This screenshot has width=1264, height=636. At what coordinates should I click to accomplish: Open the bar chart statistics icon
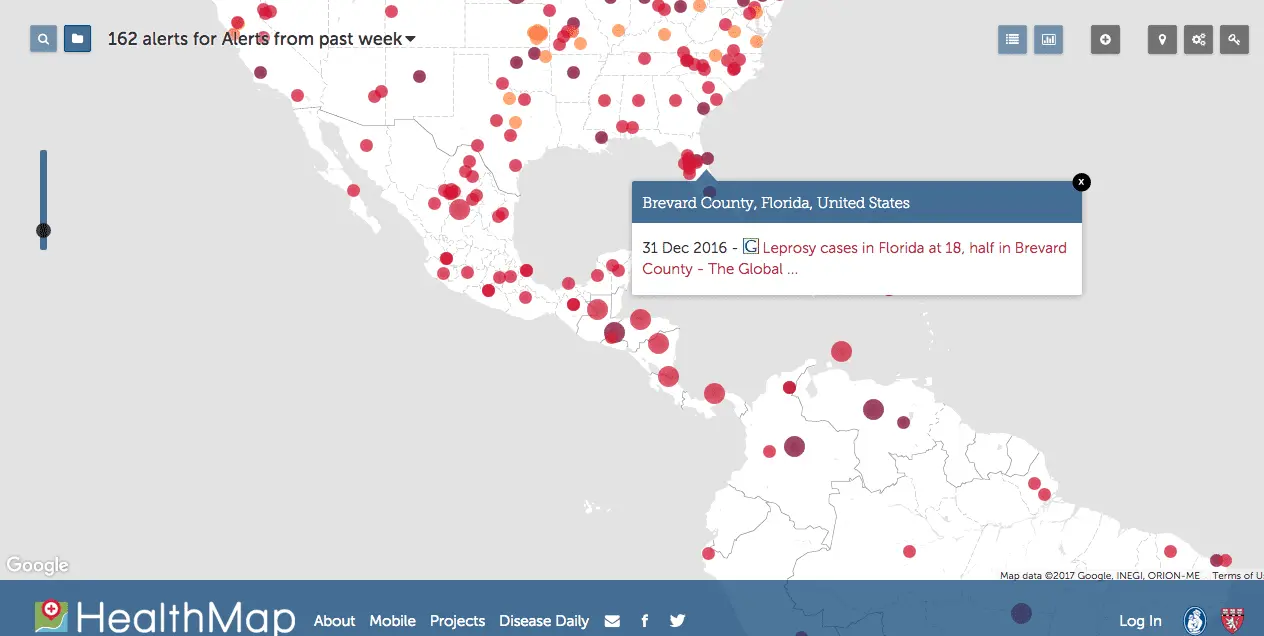point(1048,40)
